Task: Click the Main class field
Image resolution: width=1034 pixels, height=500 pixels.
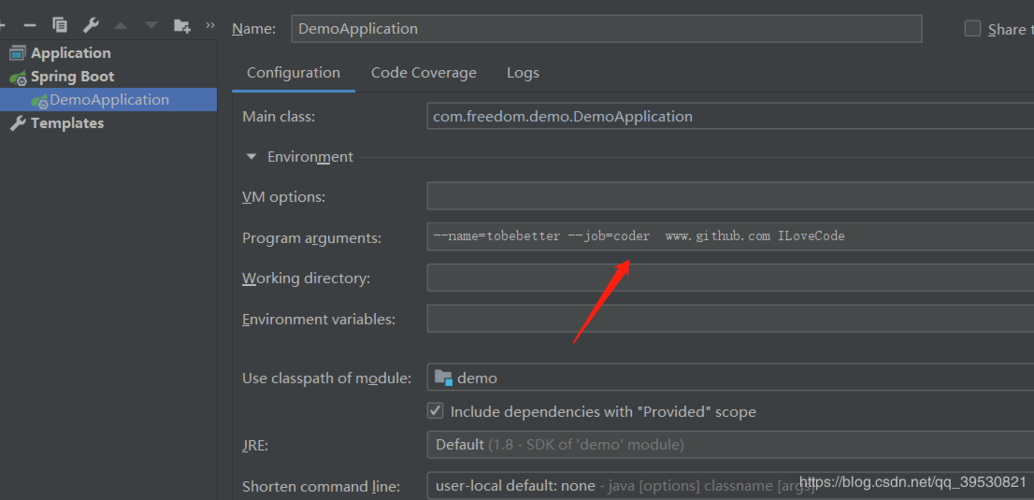Action: click(730, 116)
